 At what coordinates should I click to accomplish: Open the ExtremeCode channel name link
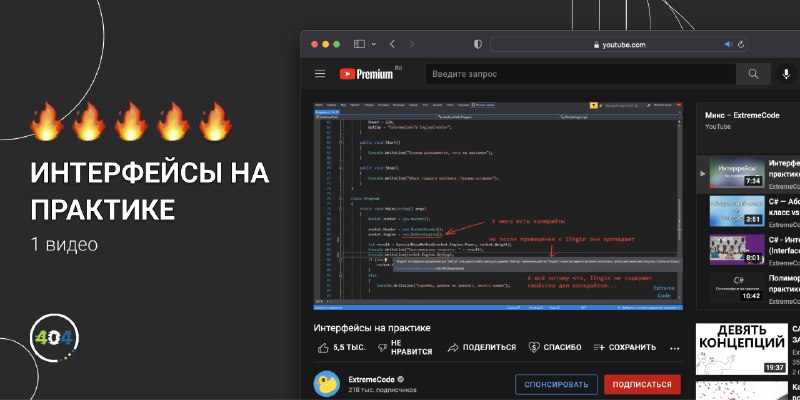tap(371, 380)
